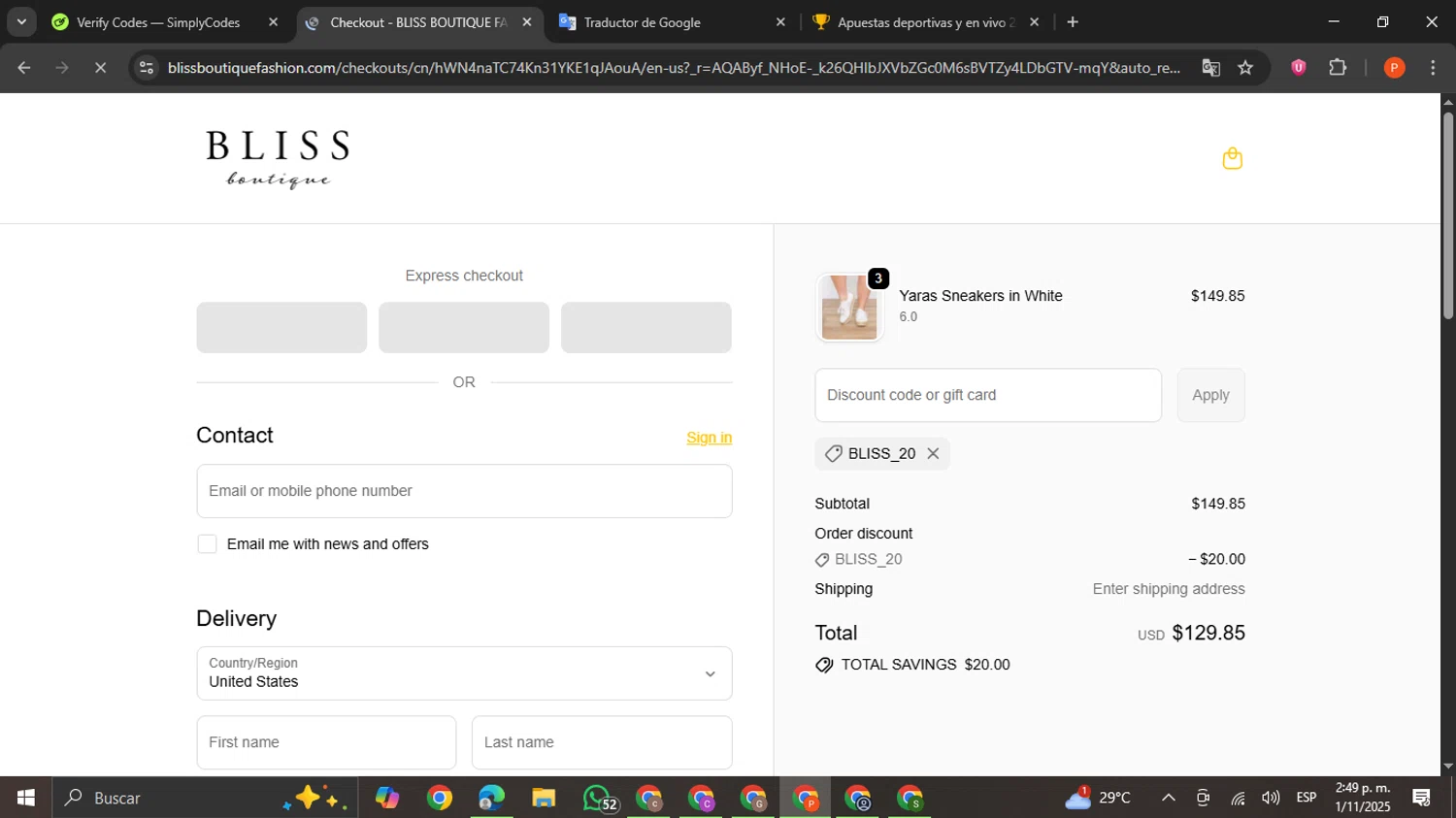1456x818 pixels.
Task: Click the first express checkout button
Action: click(281, 327)
